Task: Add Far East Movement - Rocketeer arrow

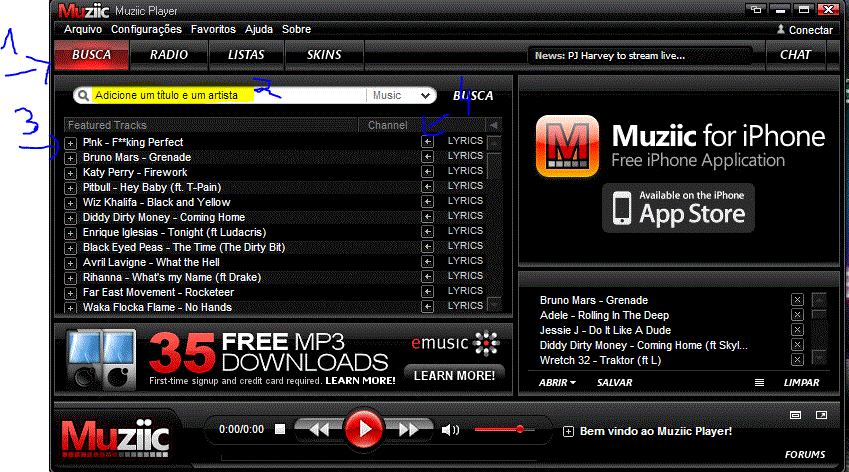Action: point(428,292)
